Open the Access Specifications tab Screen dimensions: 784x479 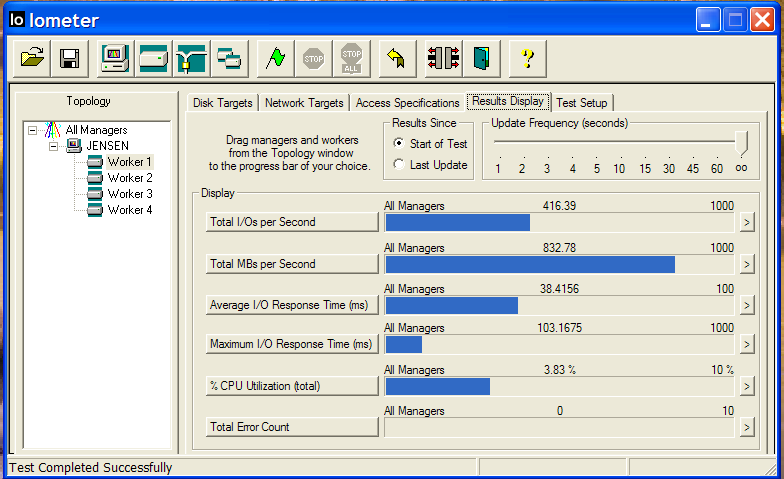coord(408,102)
